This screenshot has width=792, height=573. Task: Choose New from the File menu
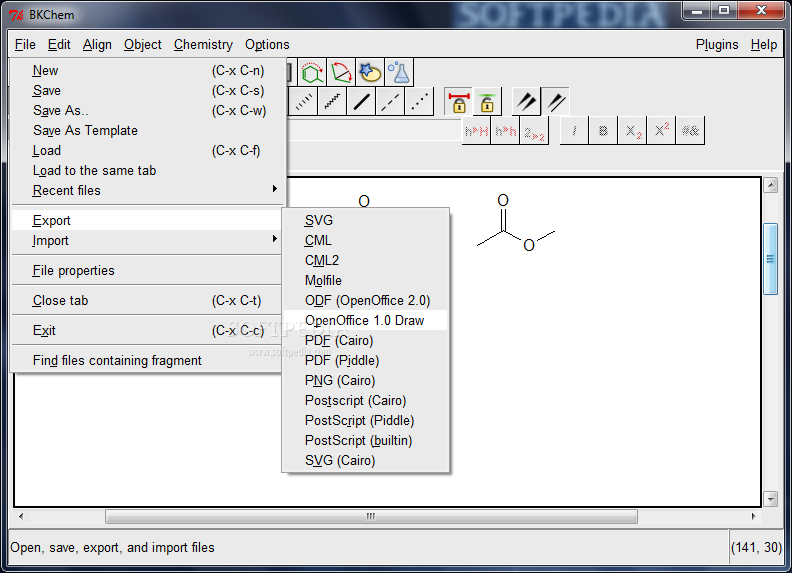click(148, 71)
